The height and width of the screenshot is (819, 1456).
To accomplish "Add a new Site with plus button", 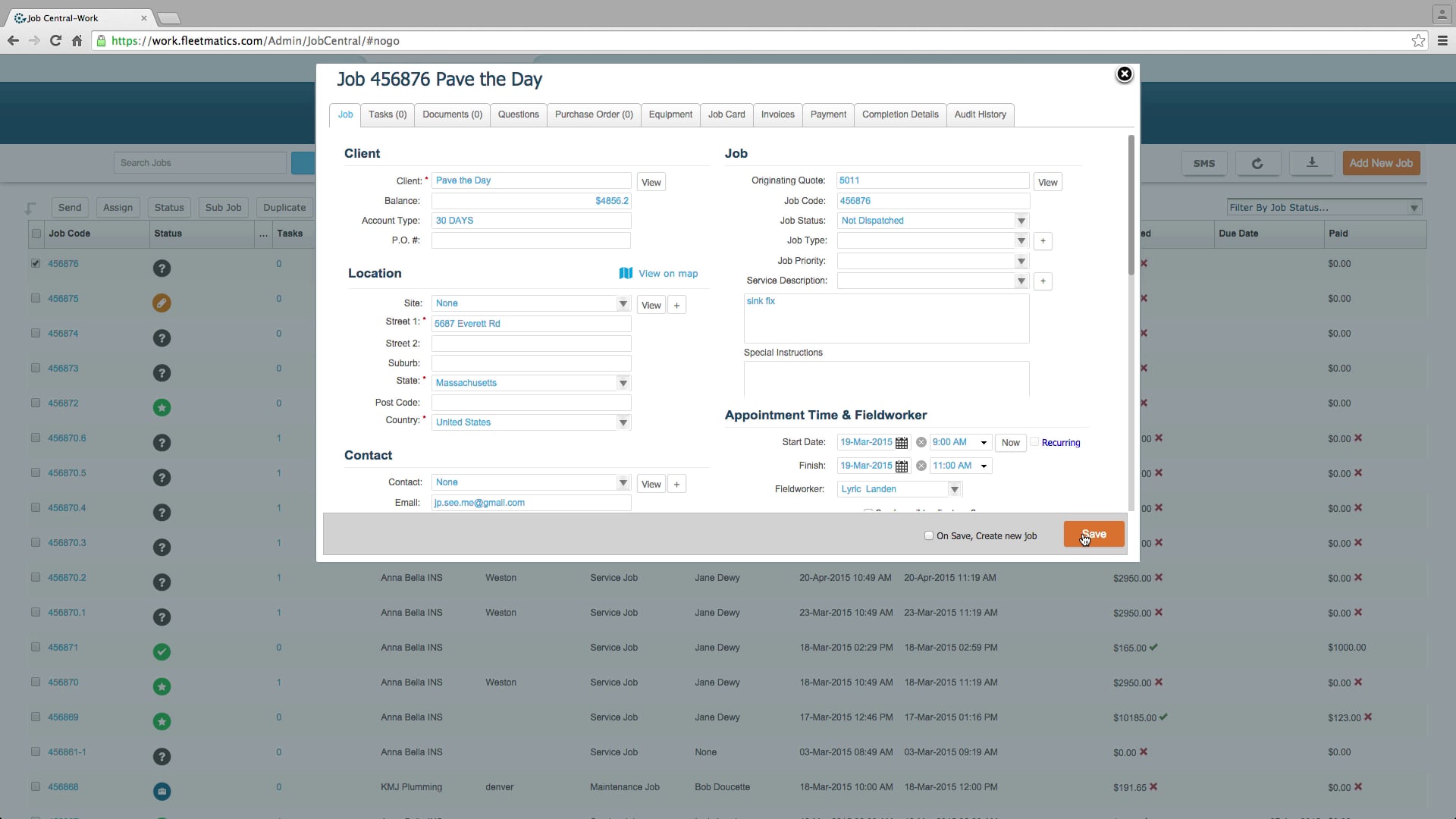I will point(676,306).
